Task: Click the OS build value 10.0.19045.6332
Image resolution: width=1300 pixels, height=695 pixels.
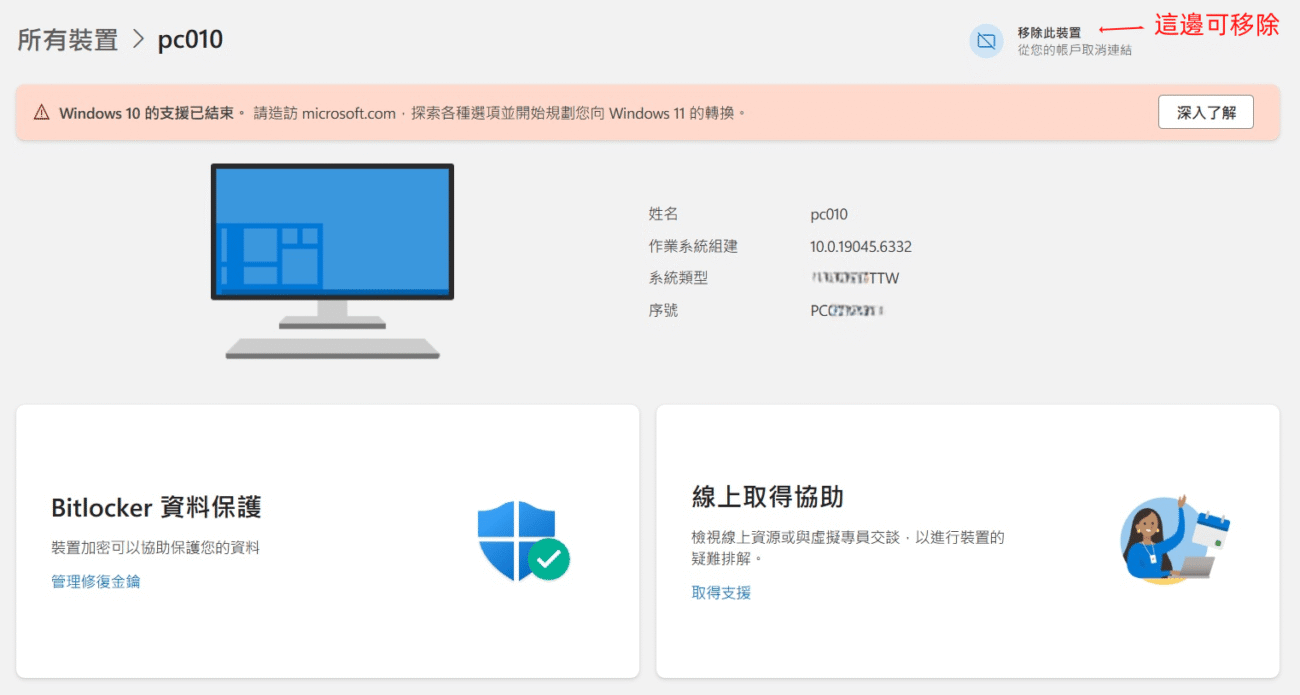Action: coord(860,246)
